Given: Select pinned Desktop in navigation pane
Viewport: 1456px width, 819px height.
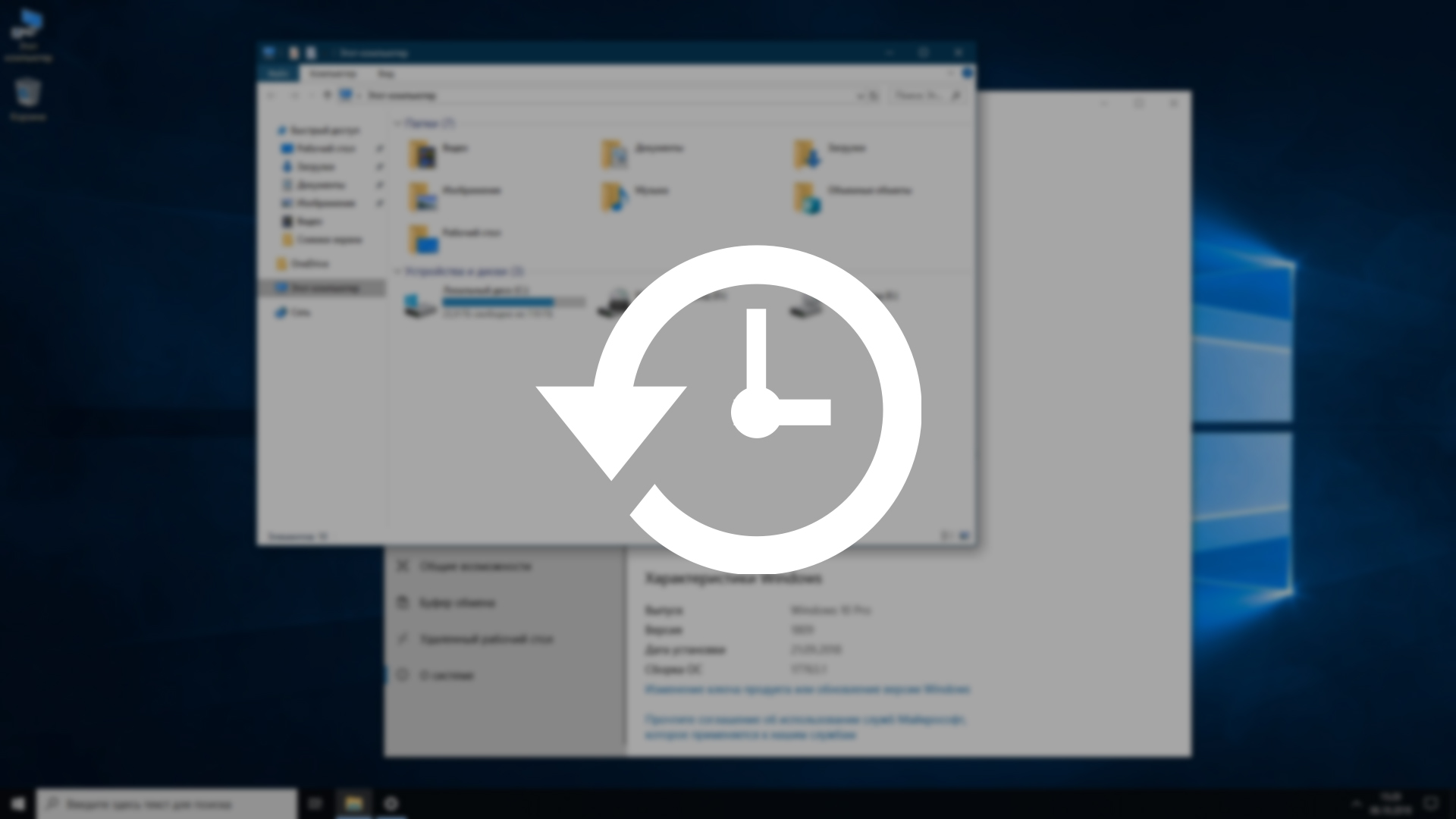Looking at the screenshot, I should (x=325, y=149).
